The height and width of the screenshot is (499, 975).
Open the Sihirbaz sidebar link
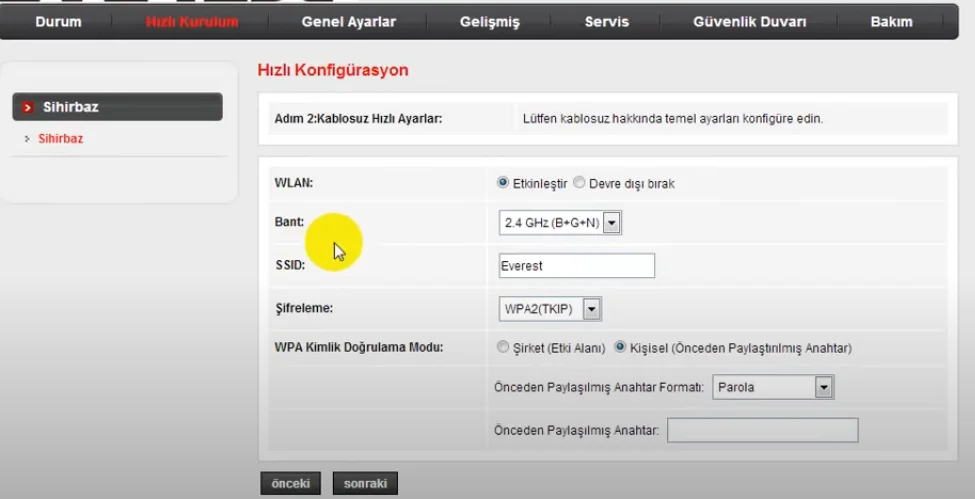point(60,139)
